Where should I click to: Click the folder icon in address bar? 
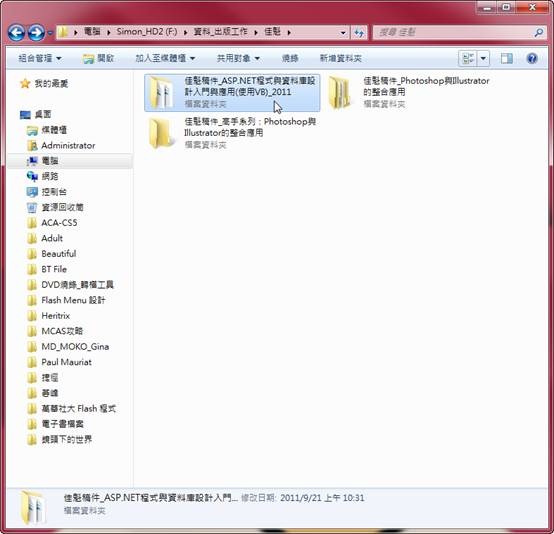pyautogui.click(x=63, y=32)
